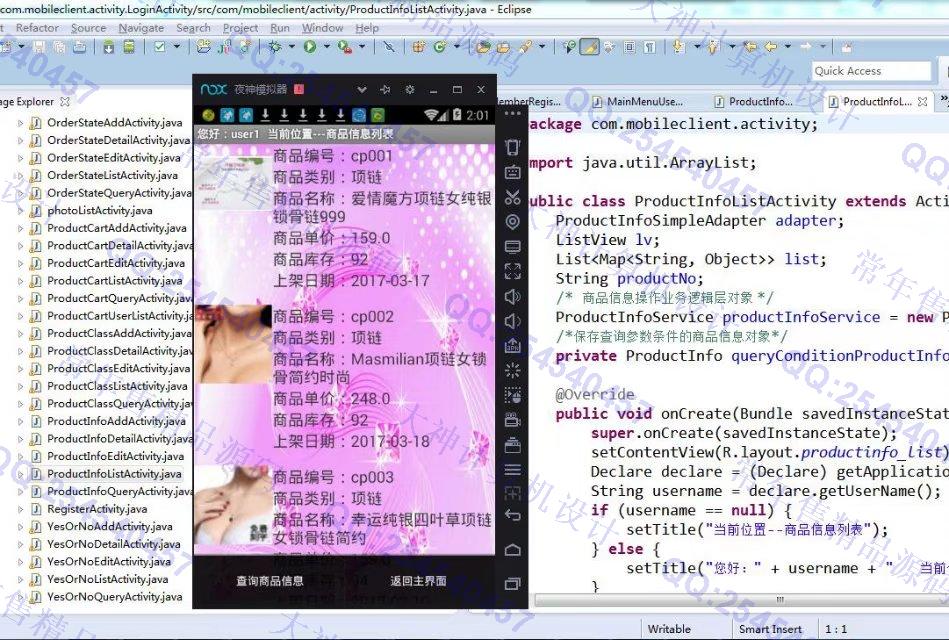Click the Nox fullscreen expand icon
The width and height of the screenshot is (949, 640).
513,271
